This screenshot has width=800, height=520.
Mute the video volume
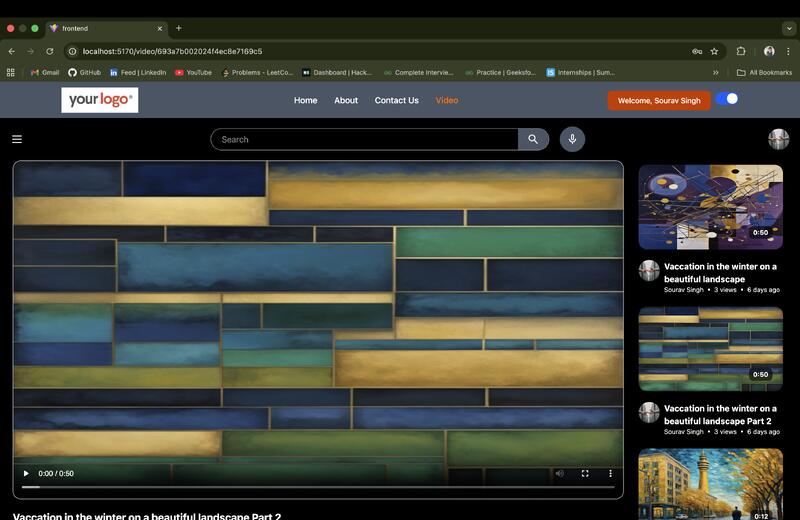coord(559,473)
